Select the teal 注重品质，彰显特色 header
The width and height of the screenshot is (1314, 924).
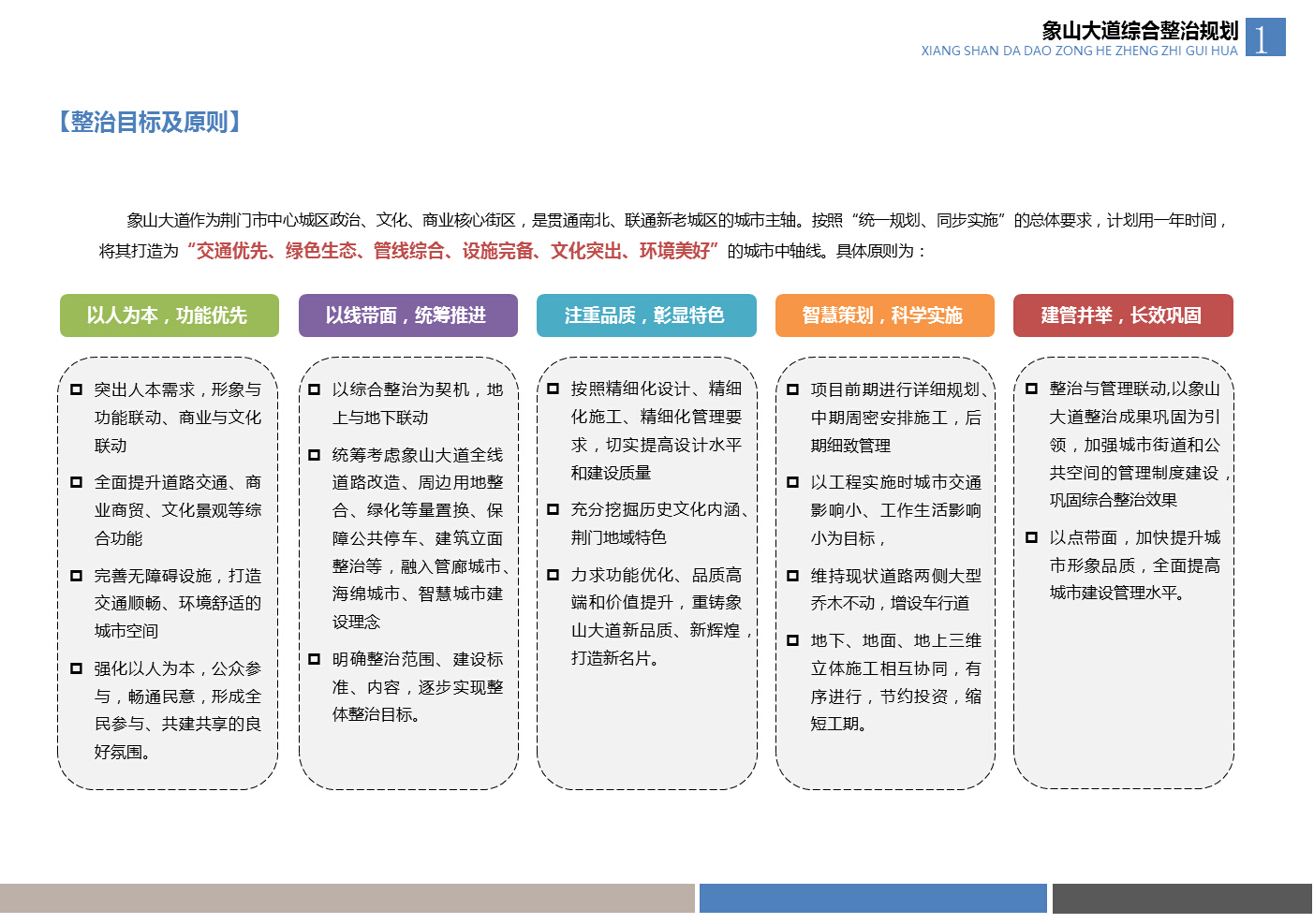(646, 315)
